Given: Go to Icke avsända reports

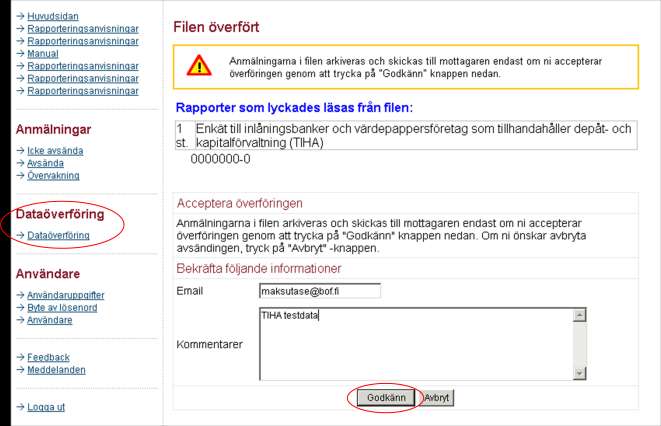Looking at the screenshot, I should (55, 150).
